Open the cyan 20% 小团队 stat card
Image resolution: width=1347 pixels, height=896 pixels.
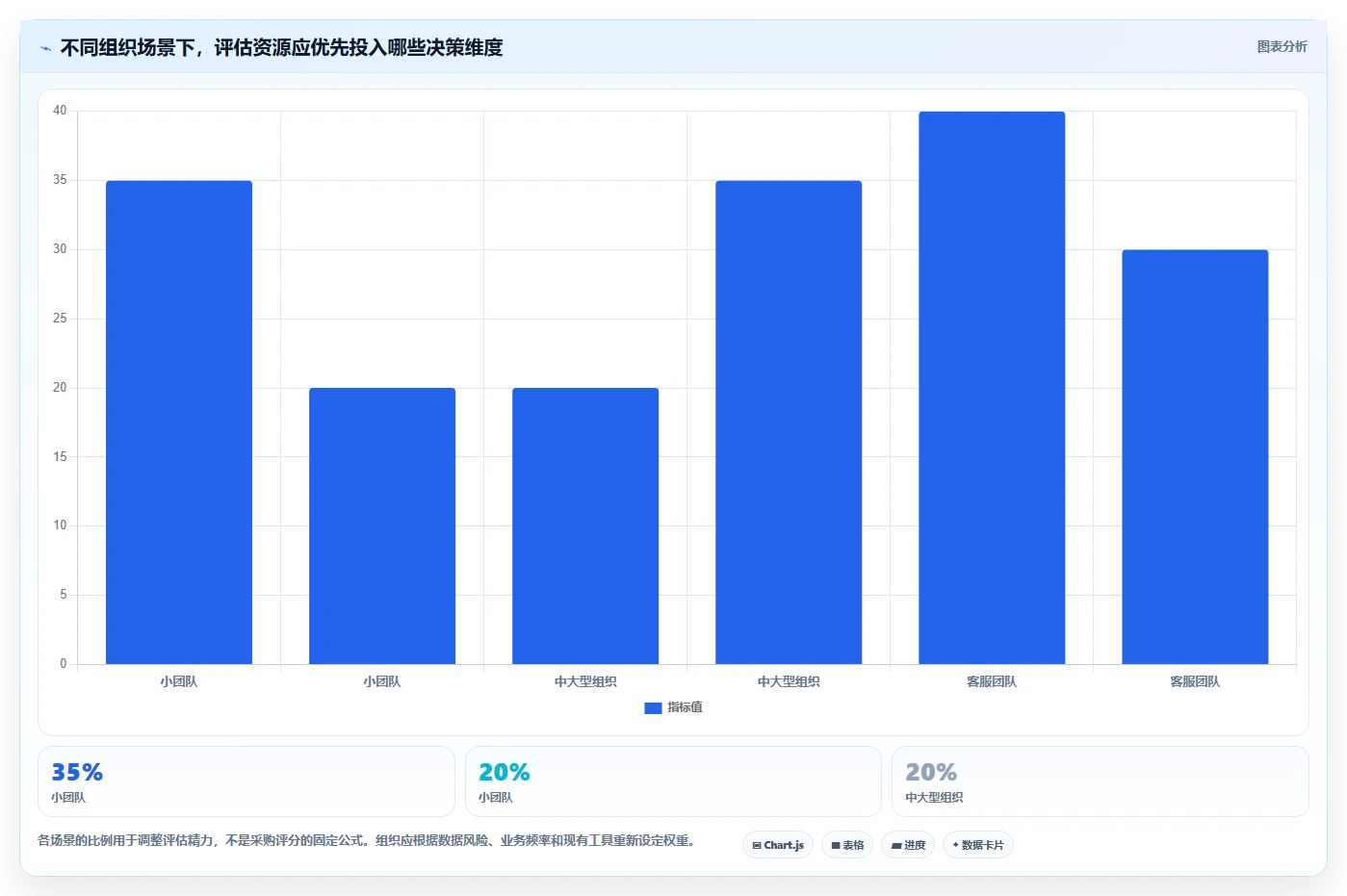click(673, 781)
